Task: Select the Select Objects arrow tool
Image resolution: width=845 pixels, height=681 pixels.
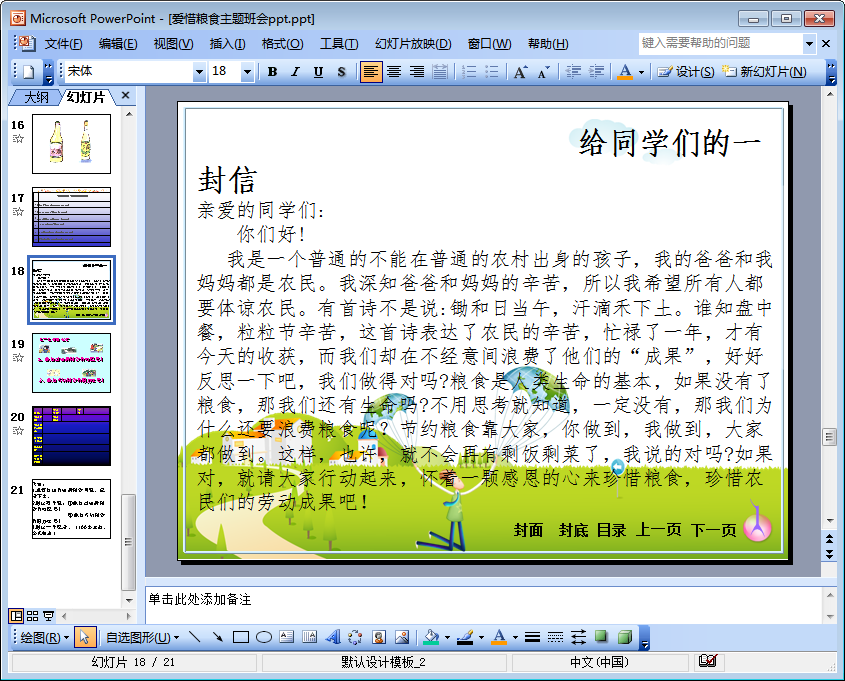Action: pyautogui.click(x=85, y=637)
